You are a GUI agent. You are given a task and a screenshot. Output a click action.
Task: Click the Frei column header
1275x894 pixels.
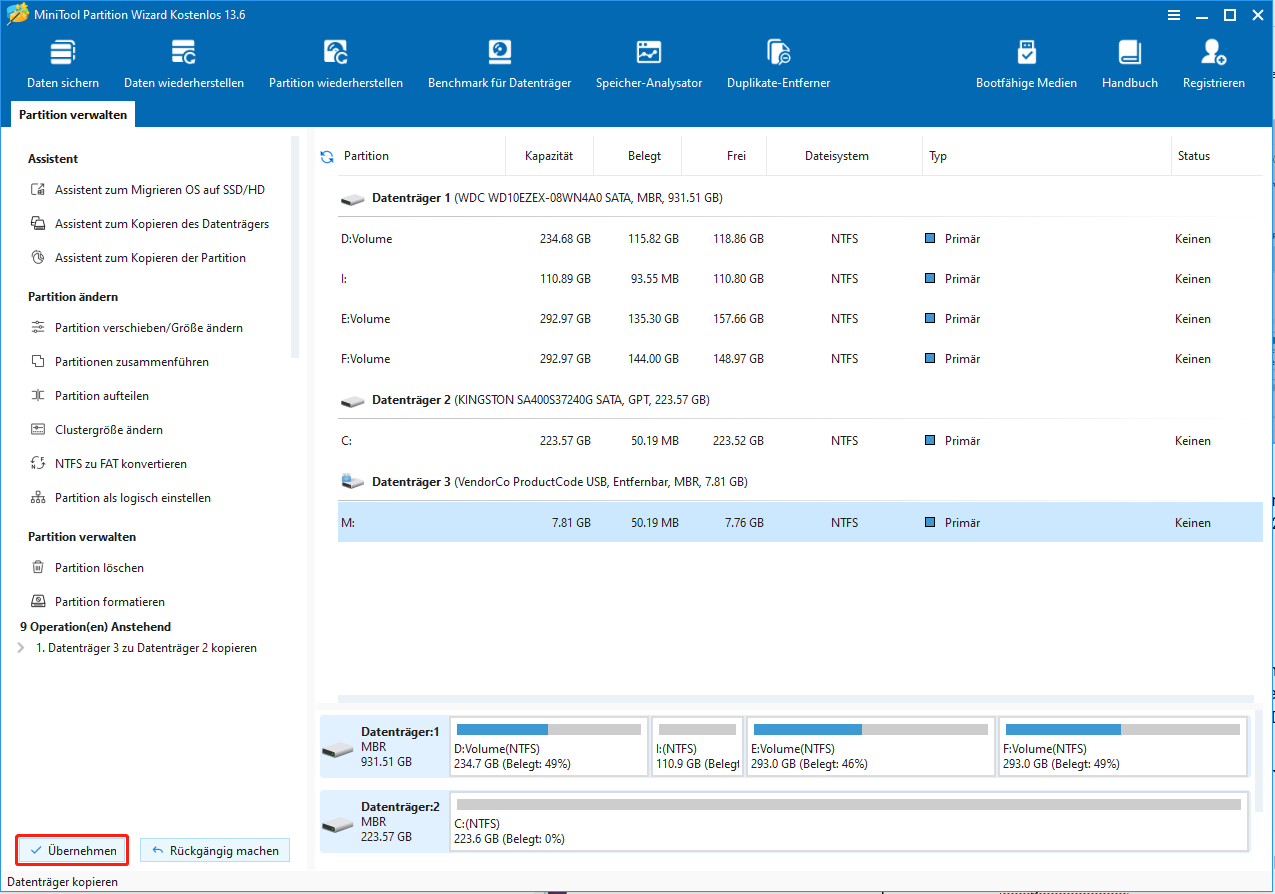tap(739, 156)
